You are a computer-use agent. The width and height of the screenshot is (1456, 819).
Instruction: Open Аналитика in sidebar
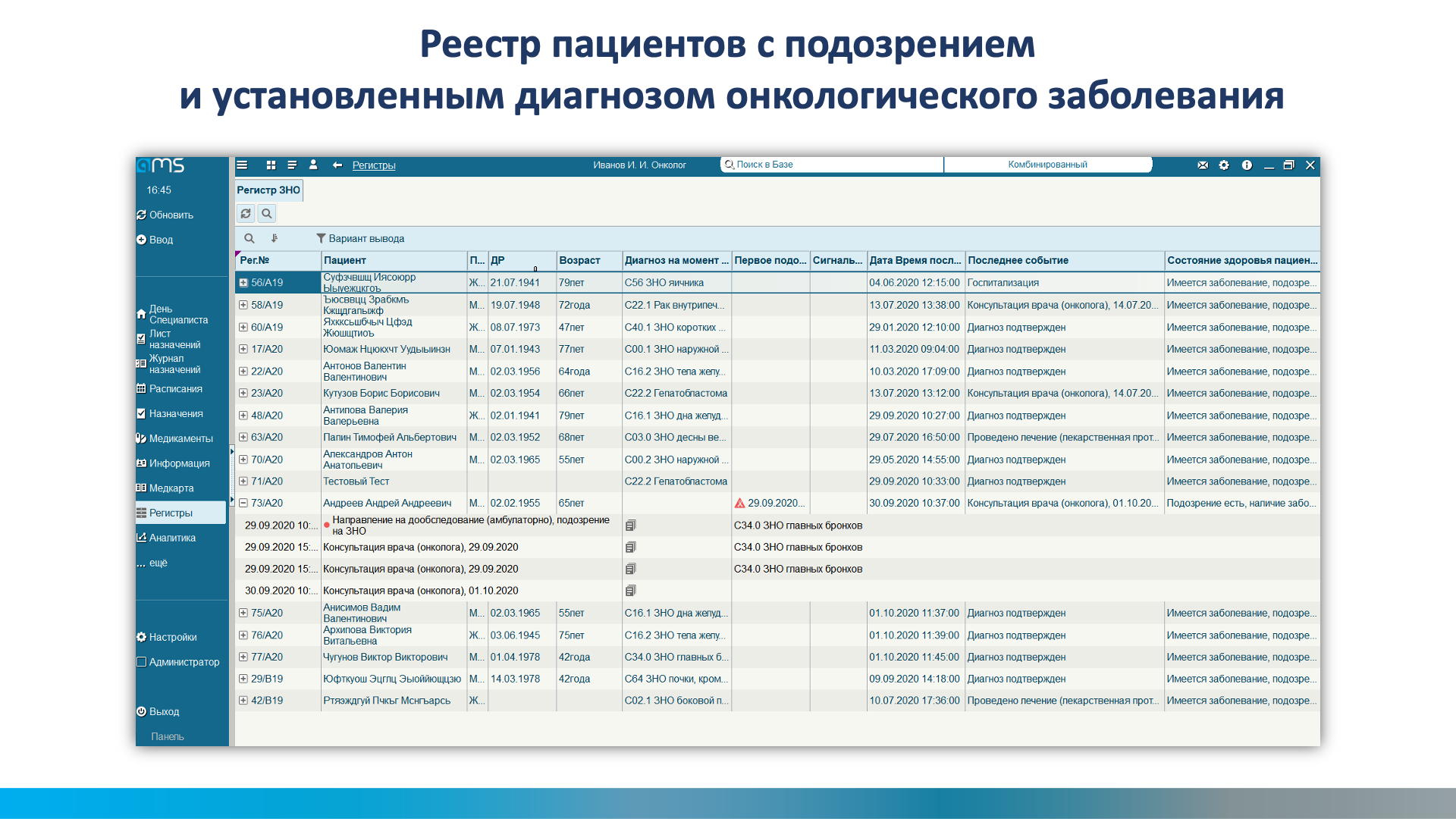(x=166, y=538)
